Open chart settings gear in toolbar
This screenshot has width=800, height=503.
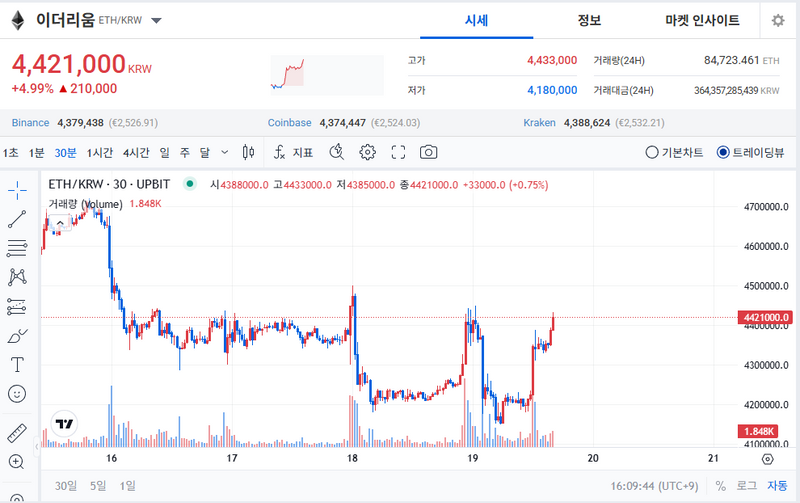click(x=367, y=152)
